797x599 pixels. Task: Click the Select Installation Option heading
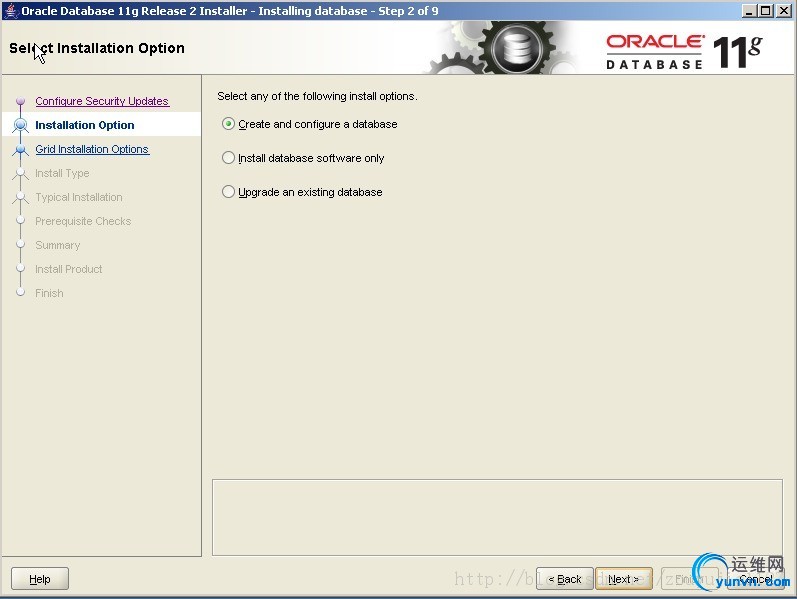(x=97, y=48)
